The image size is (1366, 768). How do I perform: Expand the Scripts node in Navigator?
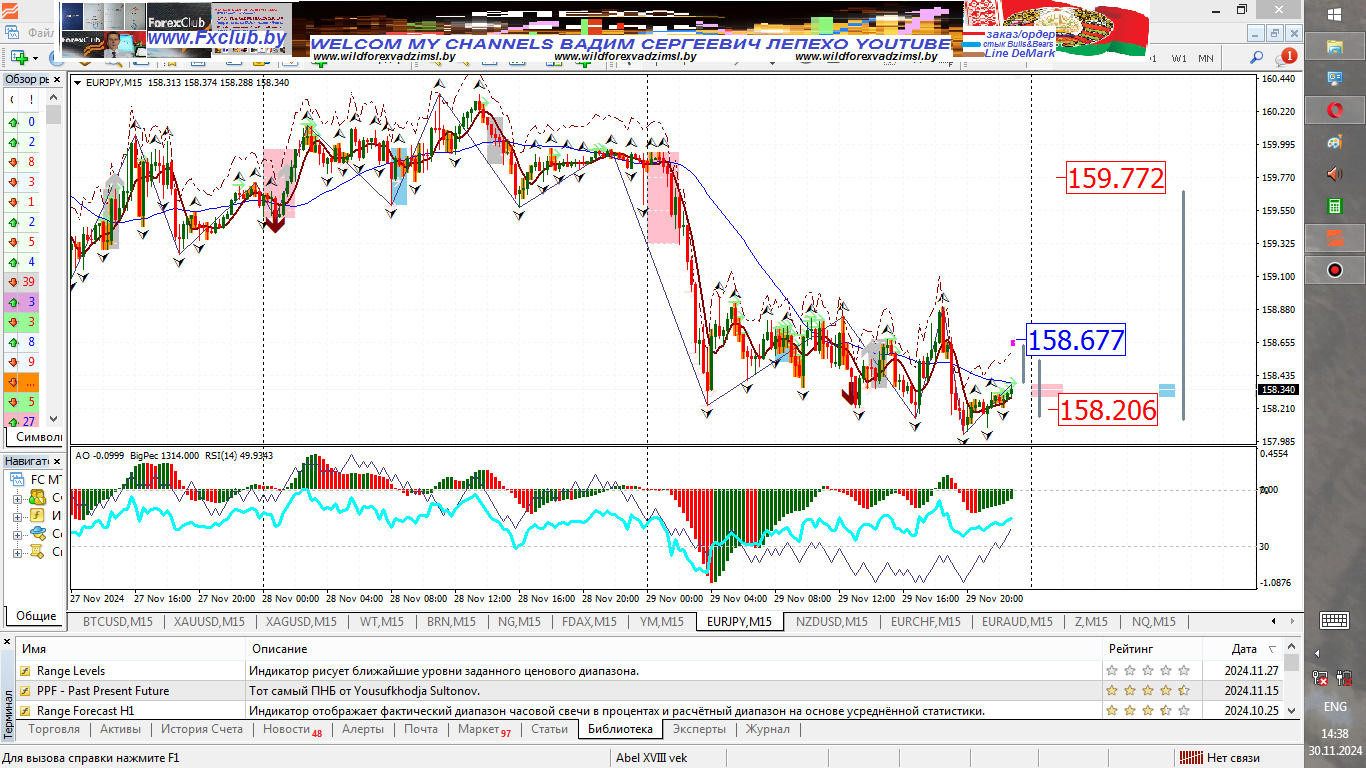[17, 551]
